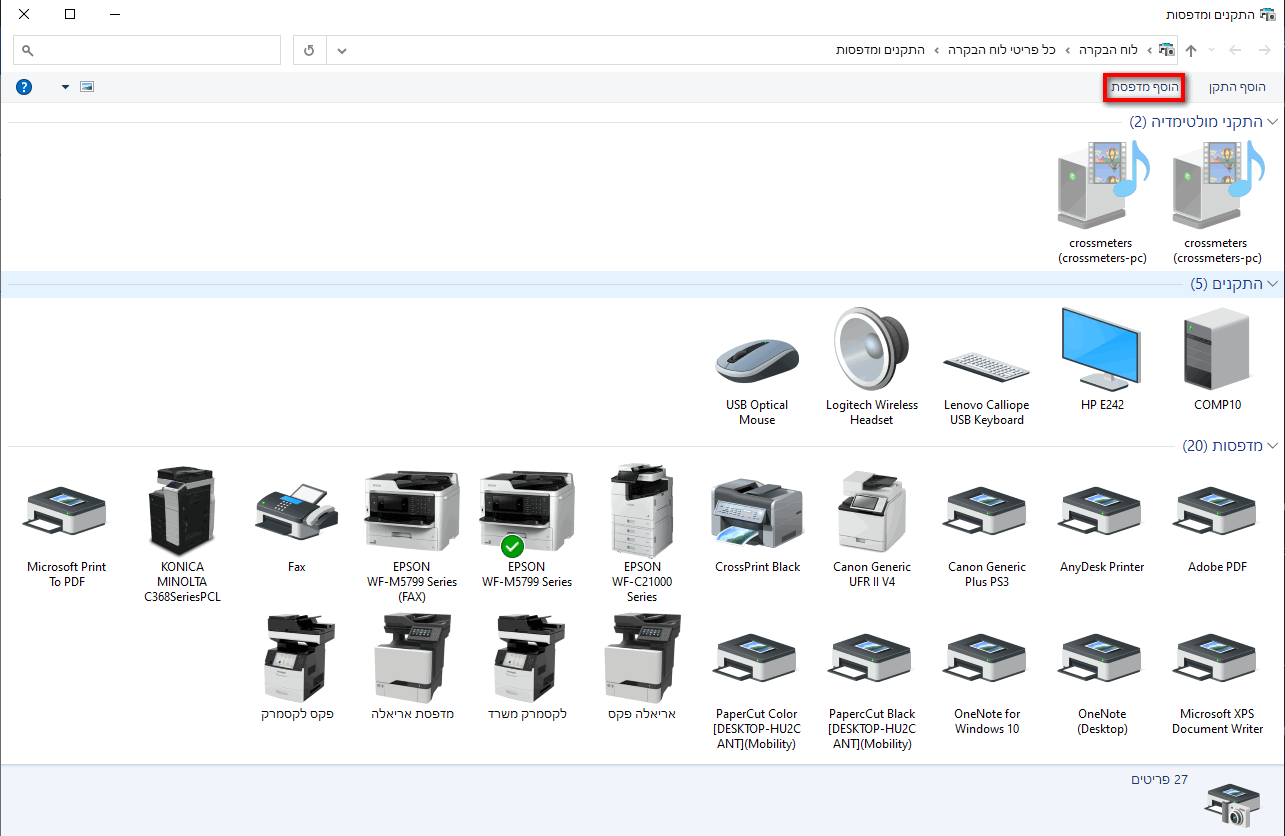Click the details pane printer camera icon
The height and width of the screenshot is (836, 1285).
pos(1231,804)
